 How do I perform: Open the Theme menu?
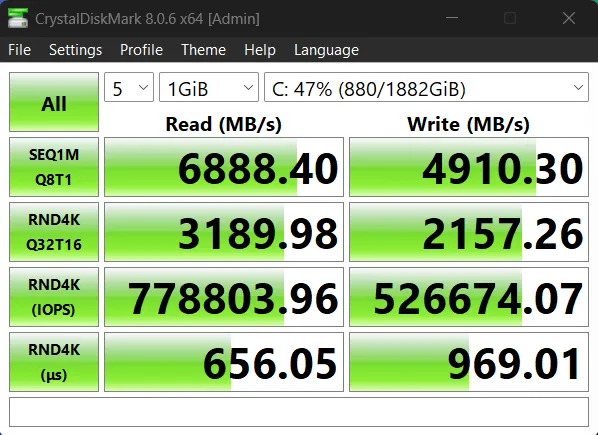pyautogui.click(x=203, y=50)
